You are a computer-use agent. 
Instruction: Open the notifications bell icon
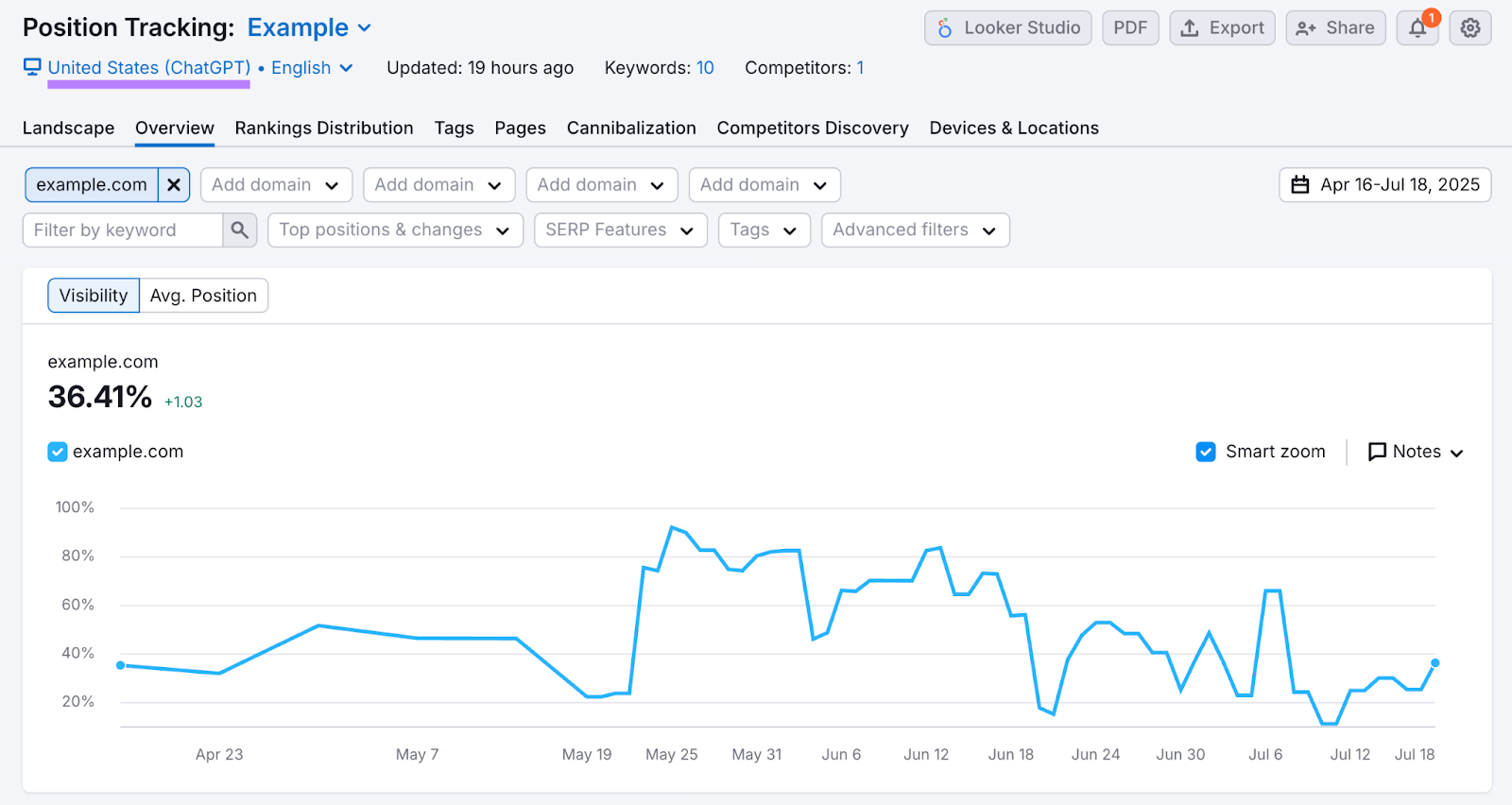1417,28
